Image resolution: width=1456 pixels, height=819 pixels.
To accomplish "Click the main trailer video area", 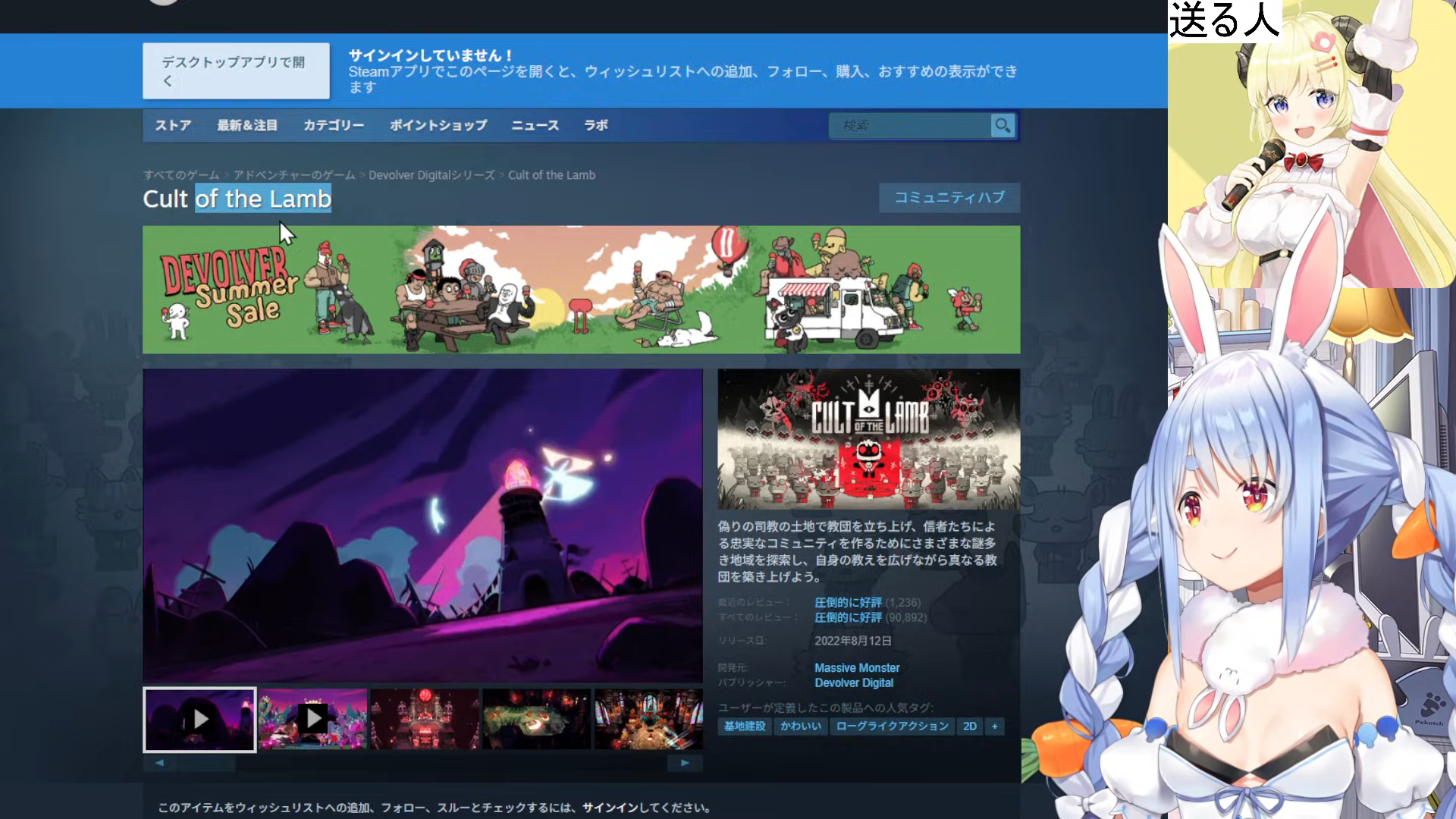I will point(423,526).
